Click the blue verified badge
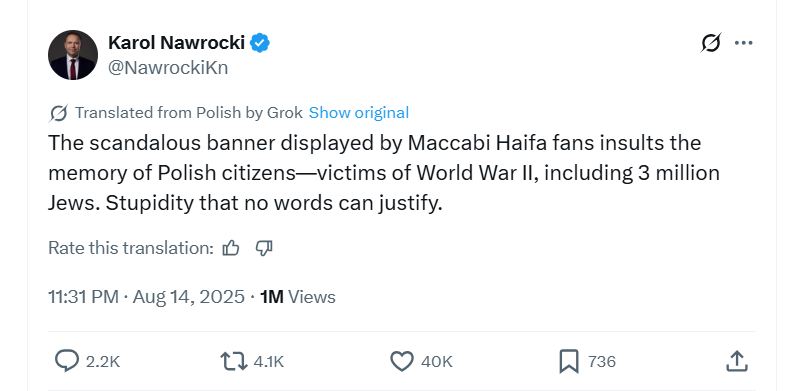 pos(260,43)
